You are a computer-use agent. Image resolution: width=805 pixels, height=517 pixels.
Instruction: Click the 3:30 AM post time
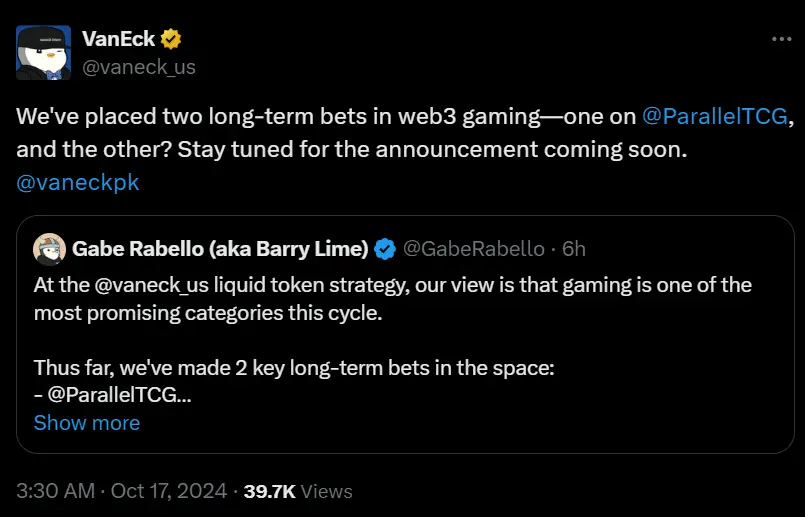click(54, 491)
